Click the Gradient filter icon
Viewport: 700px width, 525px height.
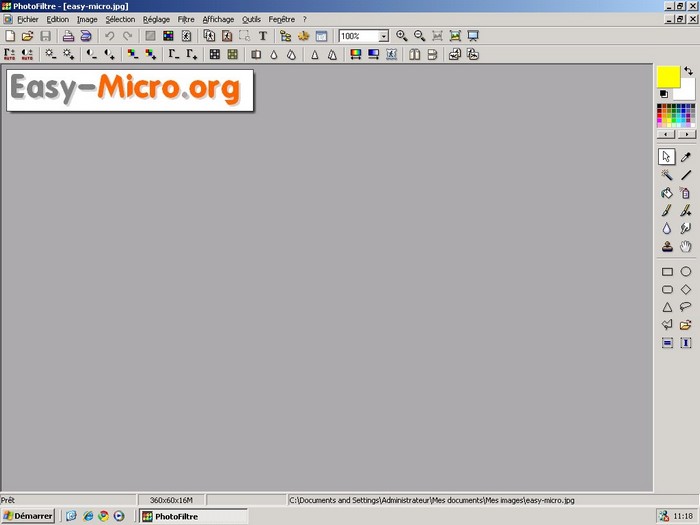point(374,54)
